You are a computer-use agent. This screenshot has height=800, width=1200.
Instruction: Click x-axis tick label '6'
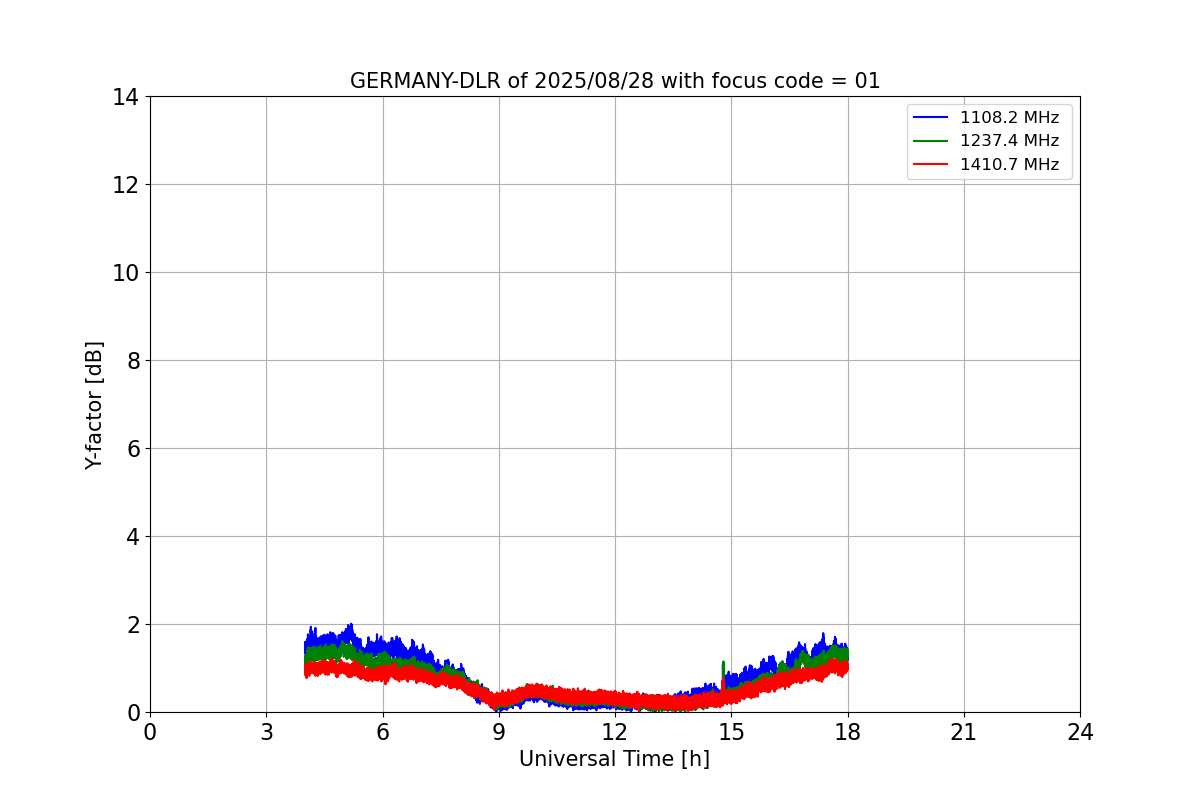(382, 733)
